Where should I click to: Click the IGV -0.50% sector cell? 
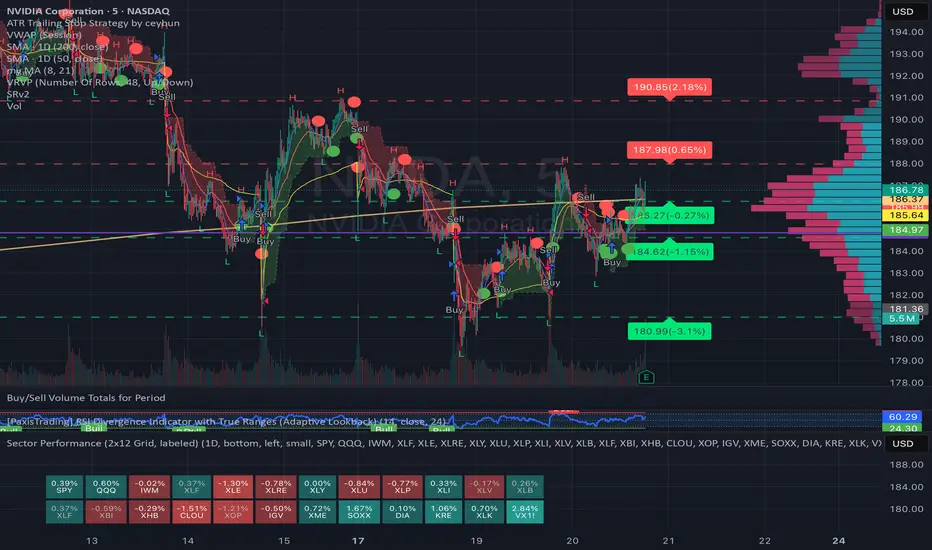coord(276,512)
